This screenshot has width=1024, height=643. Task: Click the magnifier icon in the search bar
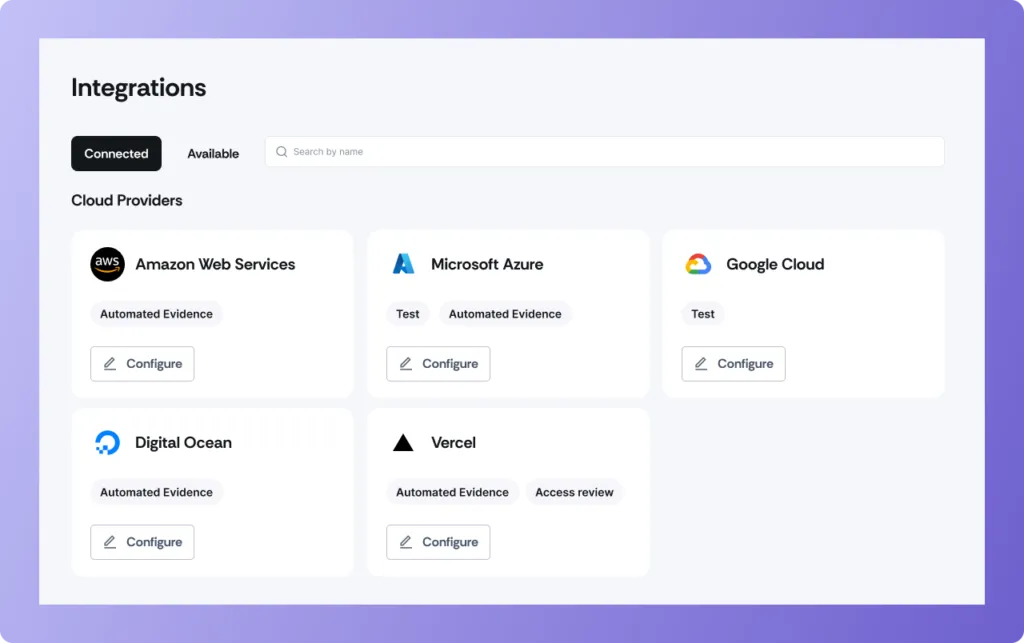pos(281,151)
